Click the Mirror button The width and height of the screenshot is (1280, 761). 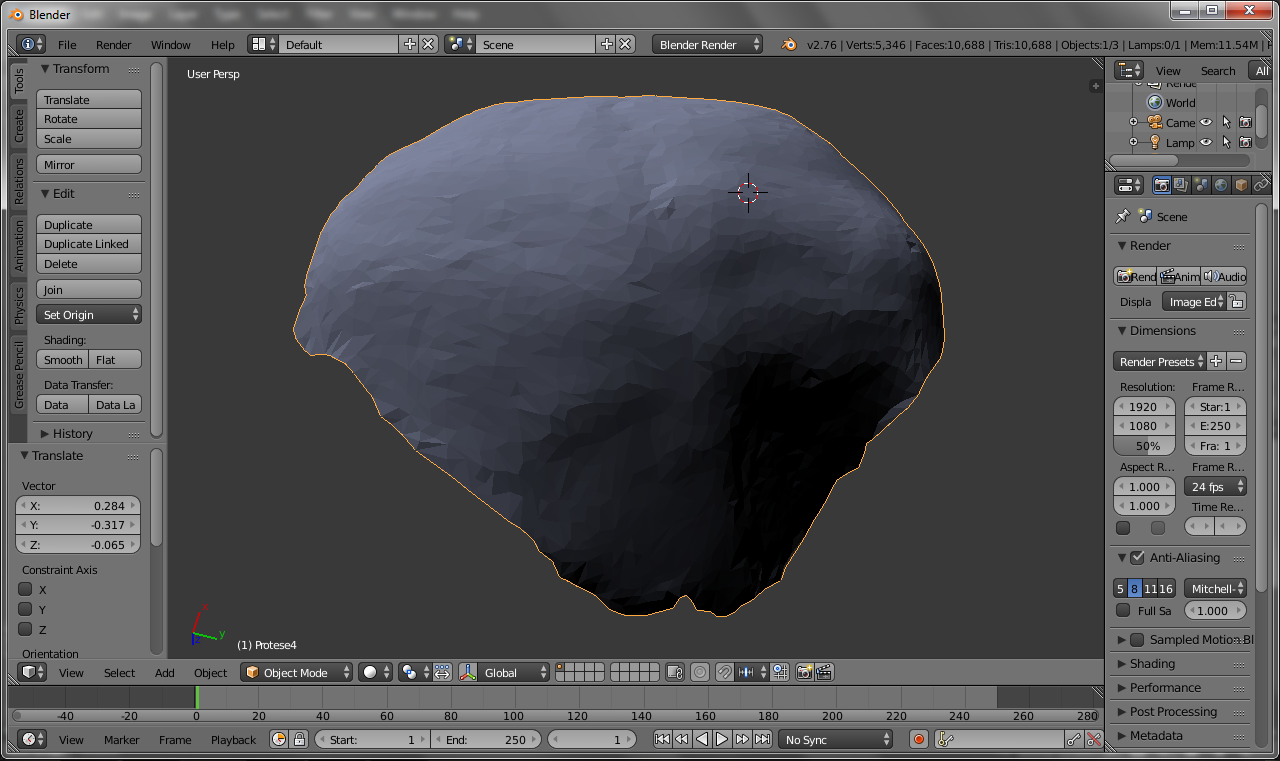[x=89, y=164]
